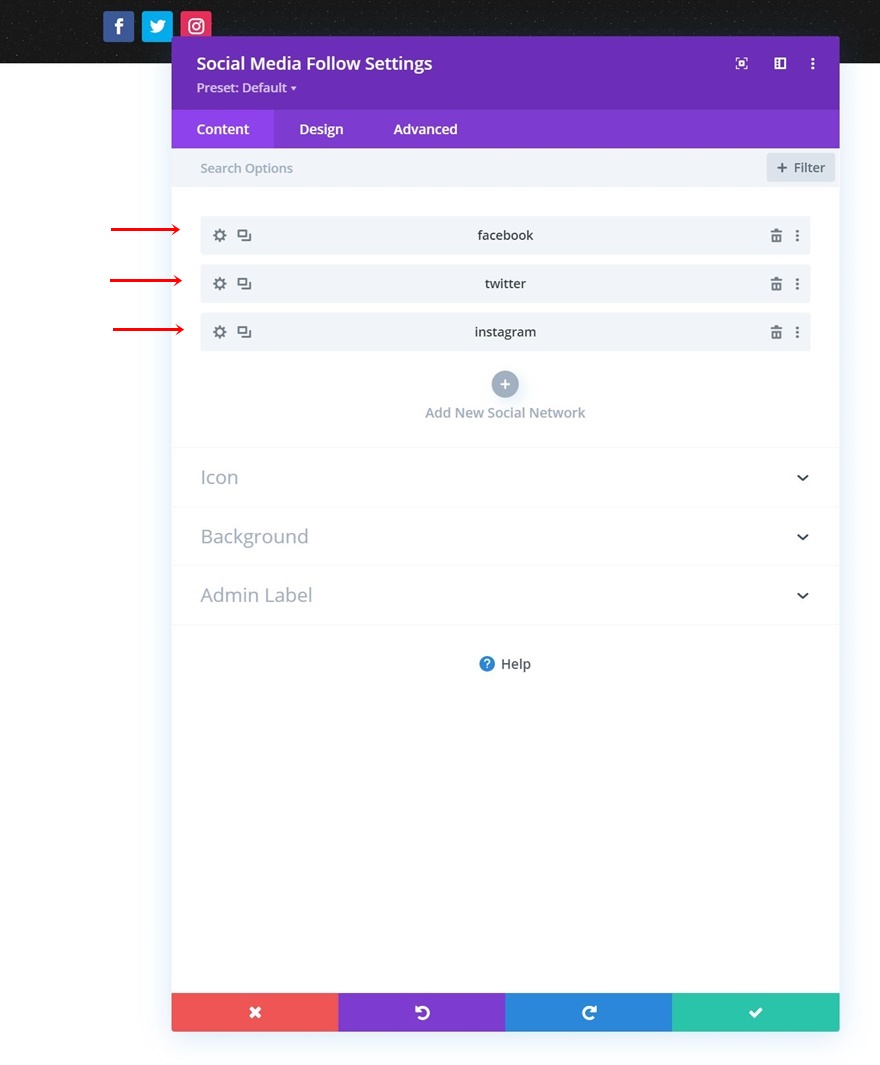Expand the Background settings section
Viewport: 880px width, 1065px height.
point(505,537)
